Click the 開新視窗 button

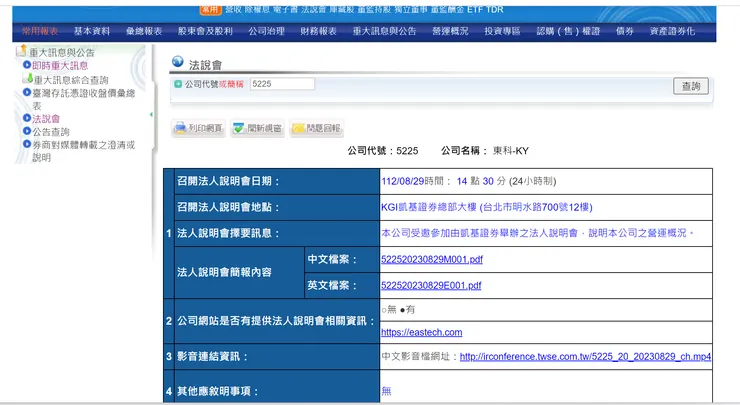[258, 128]
